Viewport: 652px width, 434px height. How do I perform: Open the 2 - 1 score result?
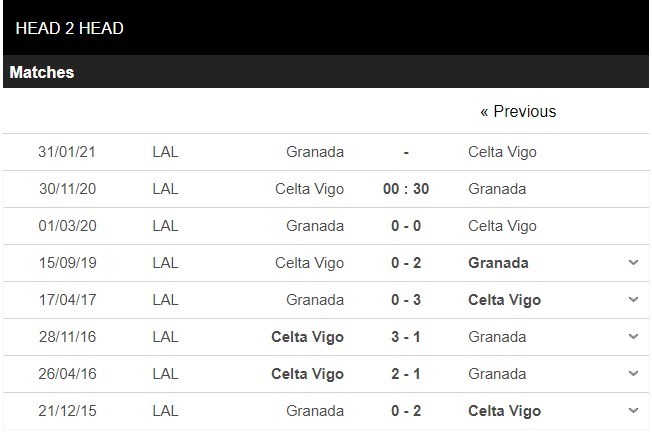point(405,374)
